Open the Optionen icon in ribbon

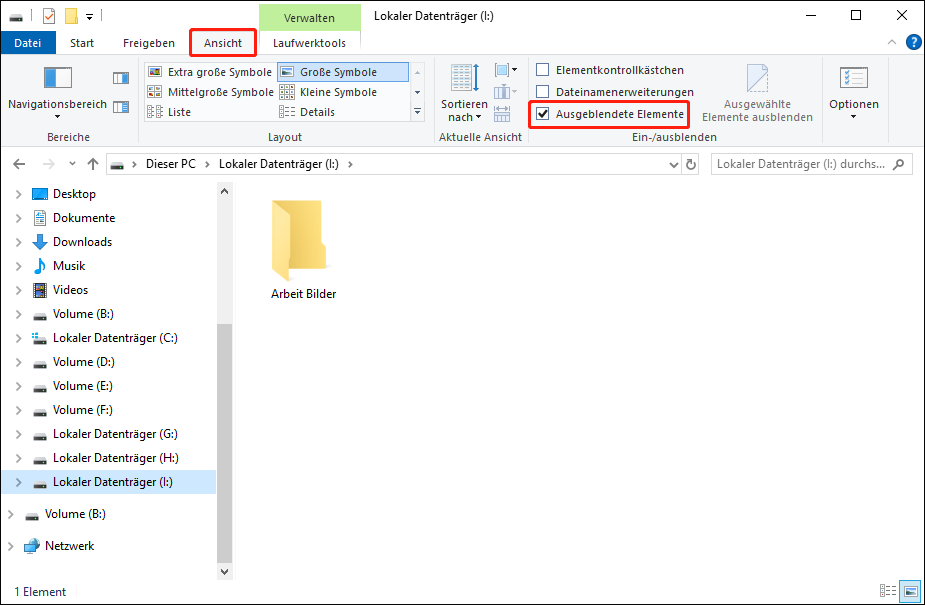point(853,79)
